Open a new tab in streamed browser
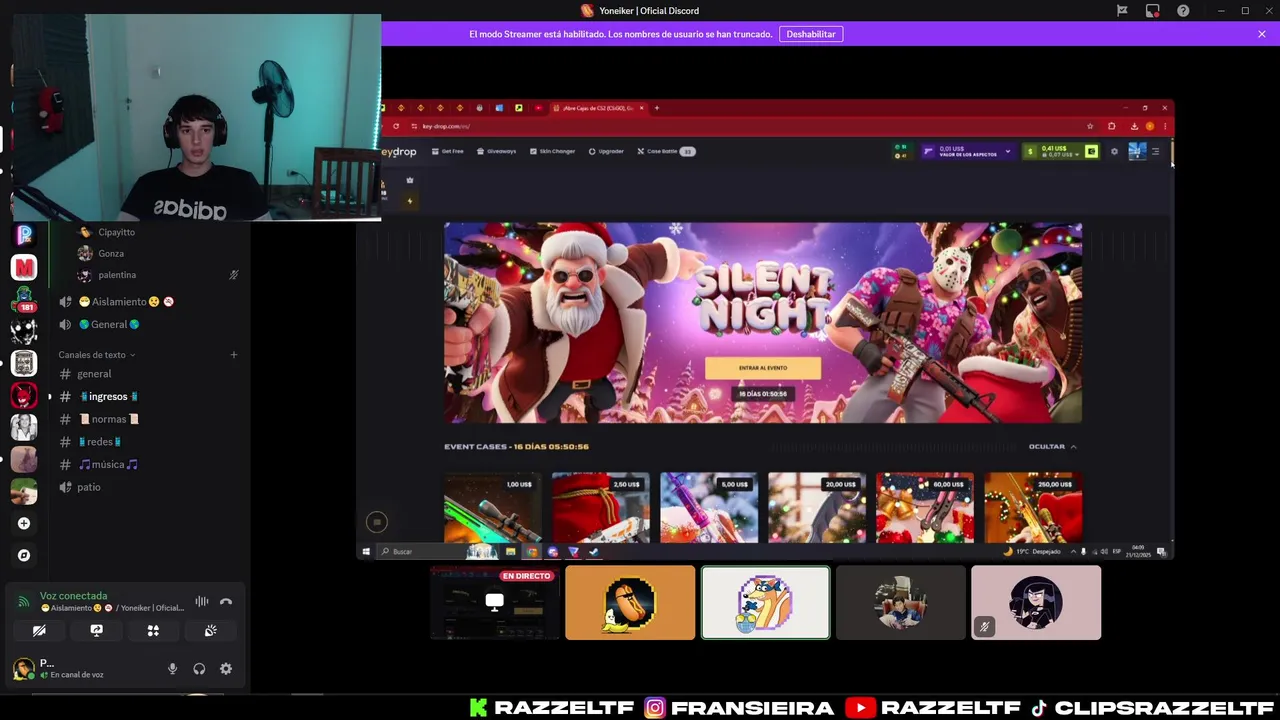Screen dimensions: 1280x720 pyautogui.click(x=657, y=108)
